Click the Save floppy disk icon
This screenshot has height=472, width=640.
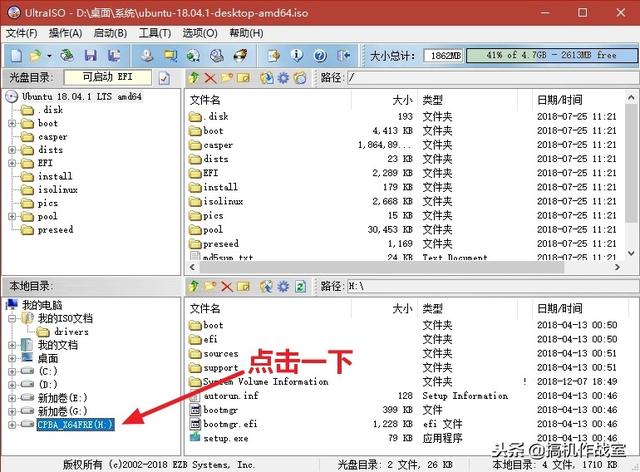click(90, 55)
